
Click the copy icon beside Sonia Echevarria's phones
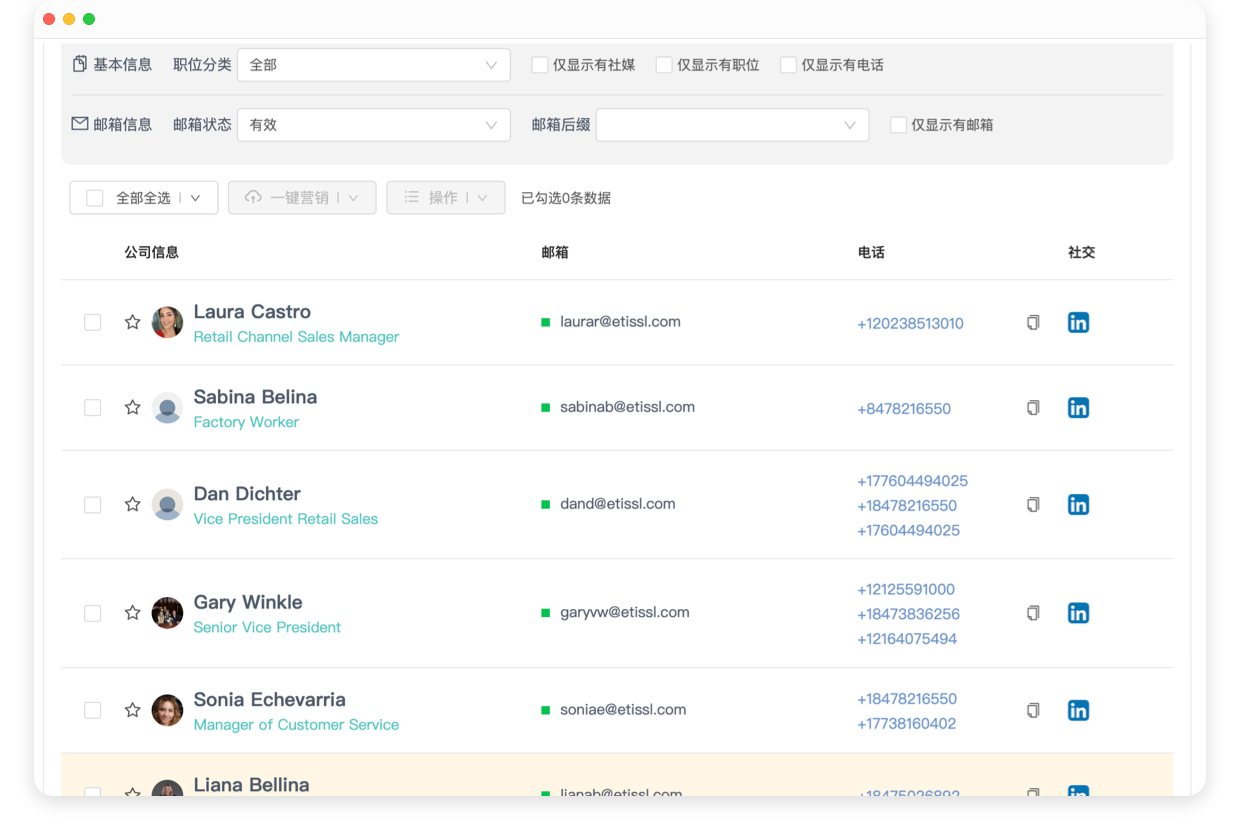[1032, 710]
